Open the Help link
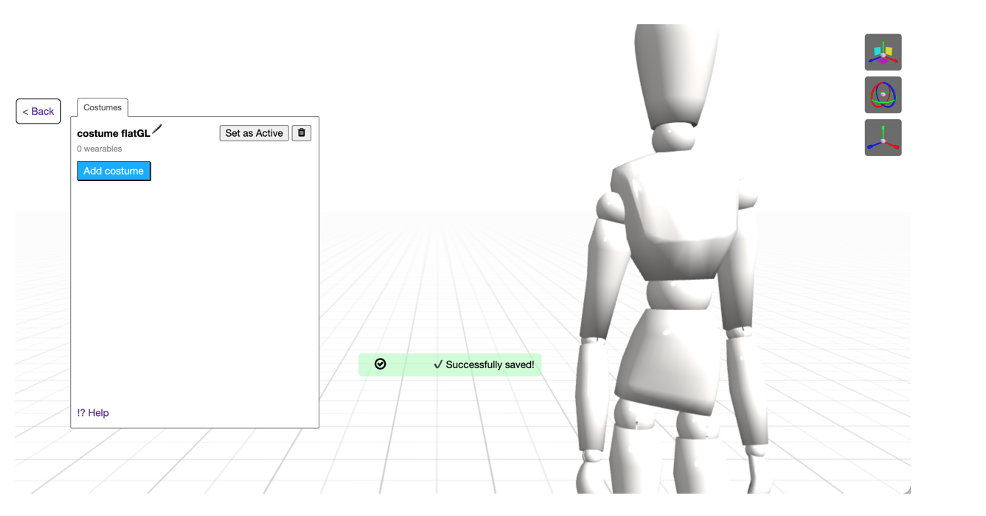 pyautogui.click(x=93, y=413)
